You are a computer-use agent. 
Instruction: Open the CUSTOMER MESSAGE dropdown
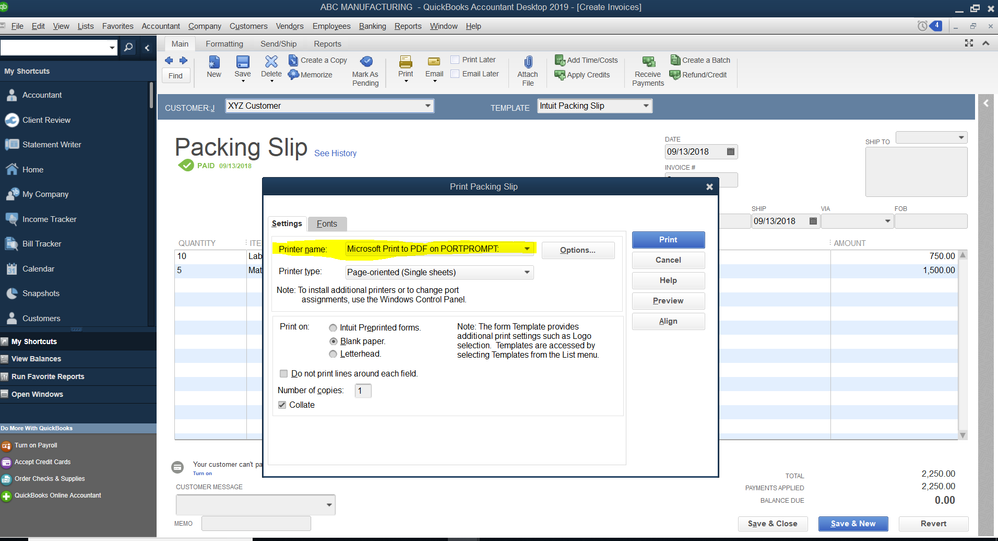329,505
